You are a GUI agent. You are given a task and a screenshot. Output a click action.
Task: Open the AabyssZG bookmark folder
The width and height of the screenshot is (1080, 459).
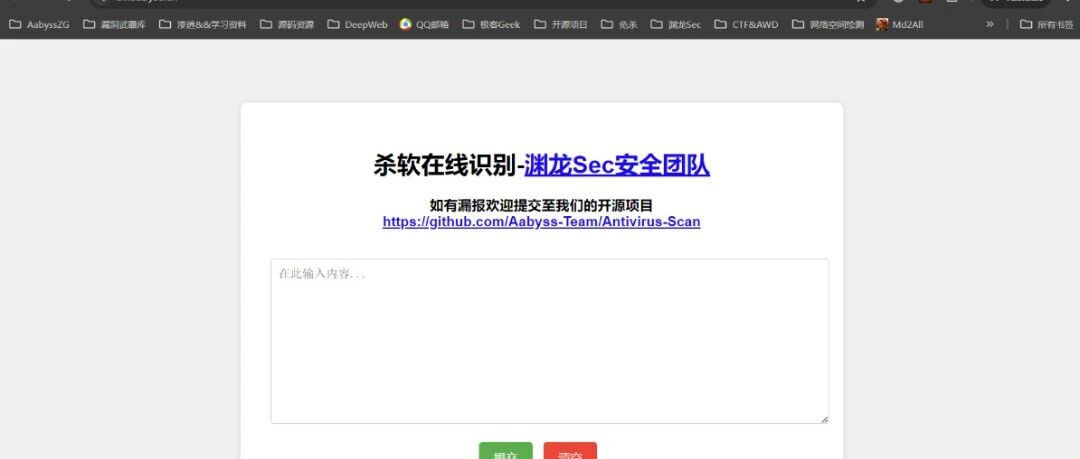pos(39,24)
